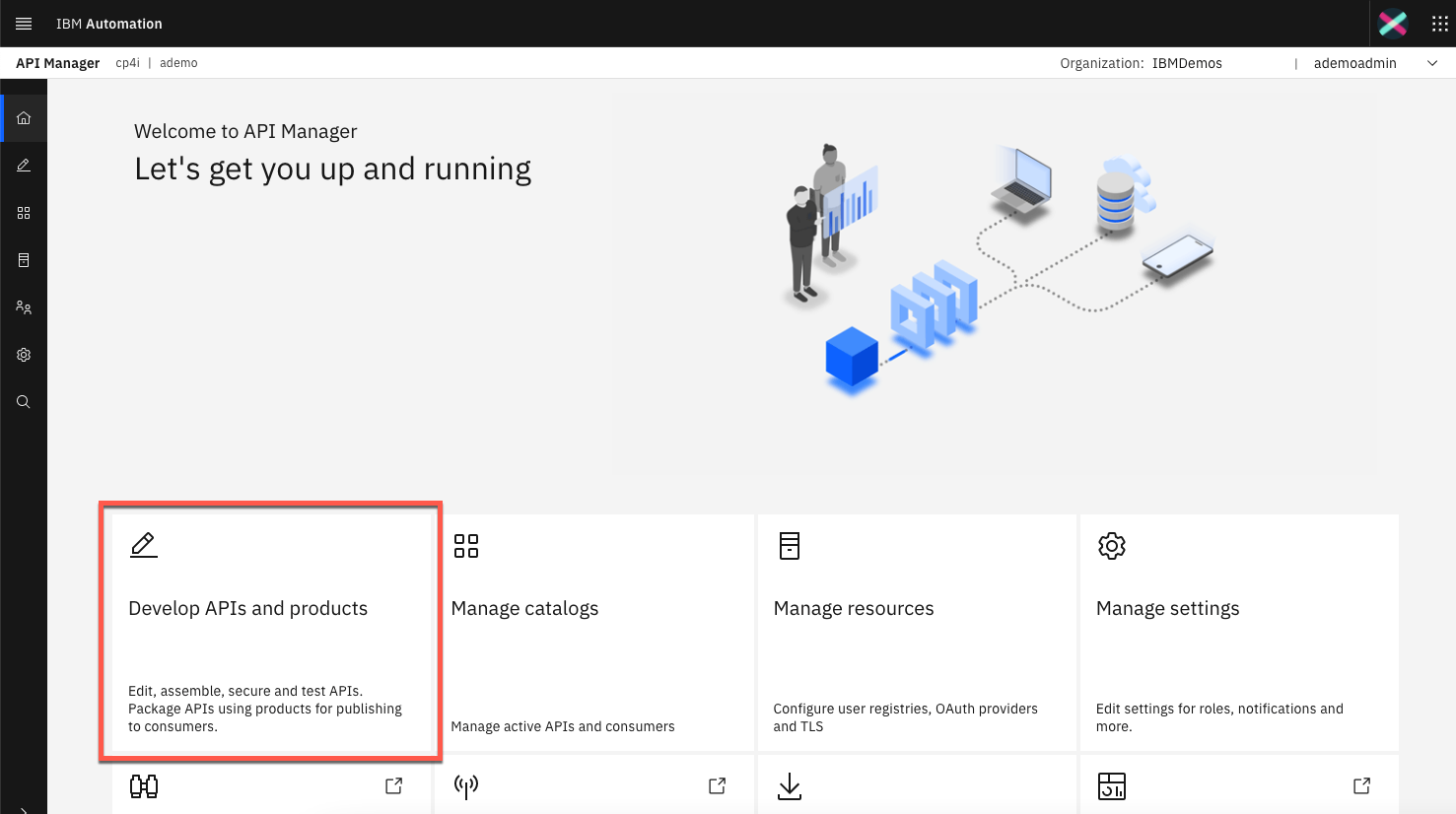The height and width of the screenshot is (814, 1456).
Task: Open the Manage settings tile
Action: [x=1239, y=633]
